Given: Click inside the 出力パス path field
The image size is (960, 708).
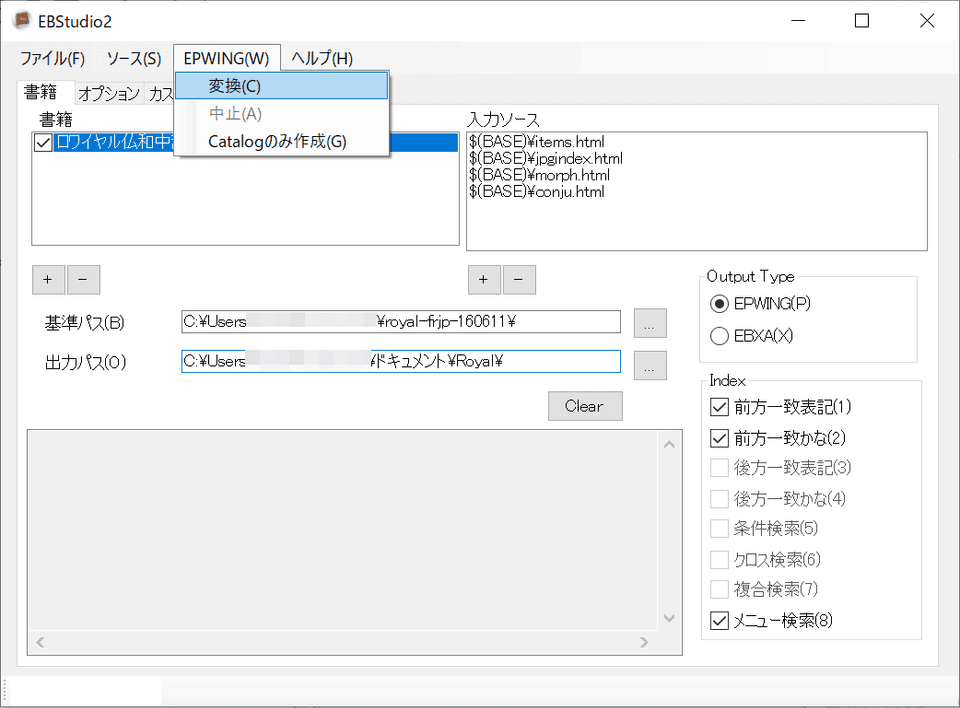Looking at the screenshot, I should 400,361.
